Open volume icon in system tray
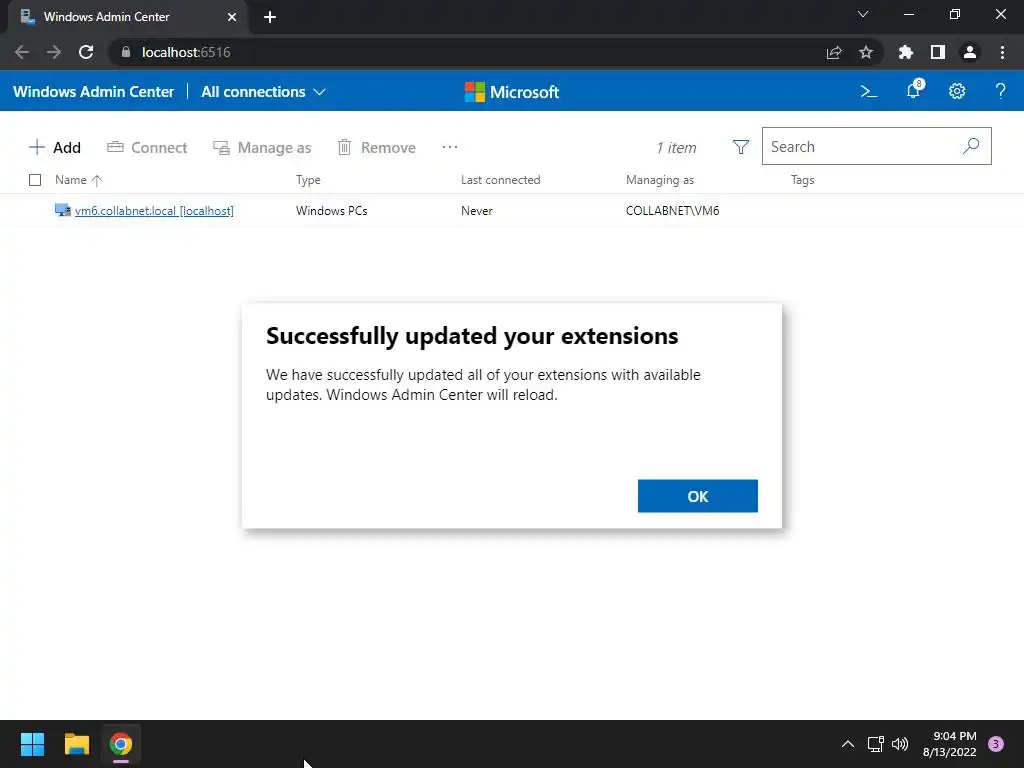This screenshot has width=1024, height=768. (900, 744)
